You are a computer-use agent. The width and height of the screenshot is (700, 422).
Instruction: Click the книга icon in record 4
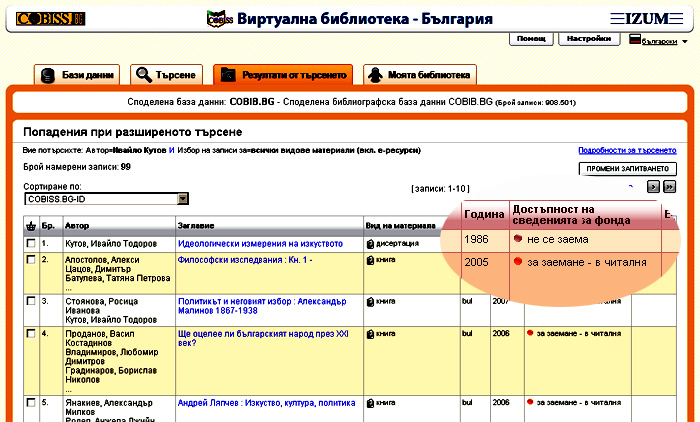coord(370,334)
